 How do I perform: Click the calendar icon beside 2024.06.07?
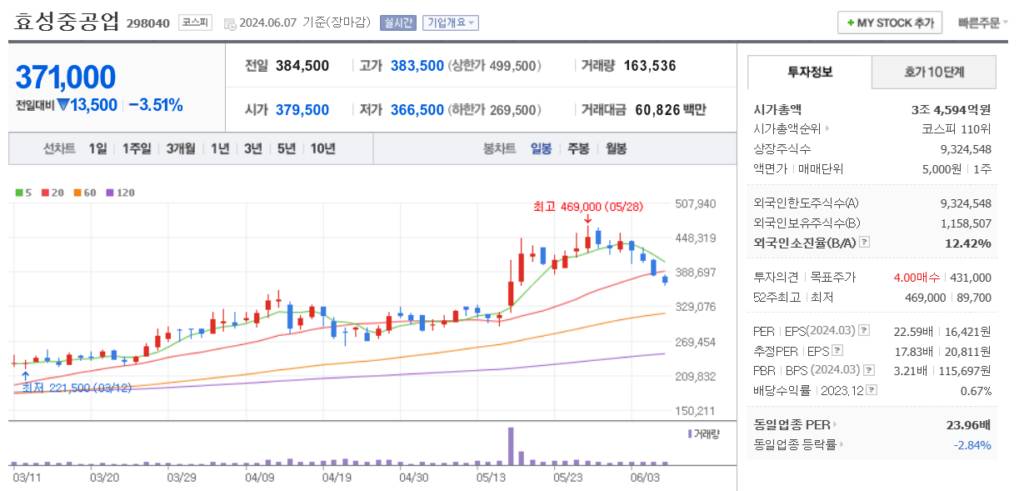point(229,24)
